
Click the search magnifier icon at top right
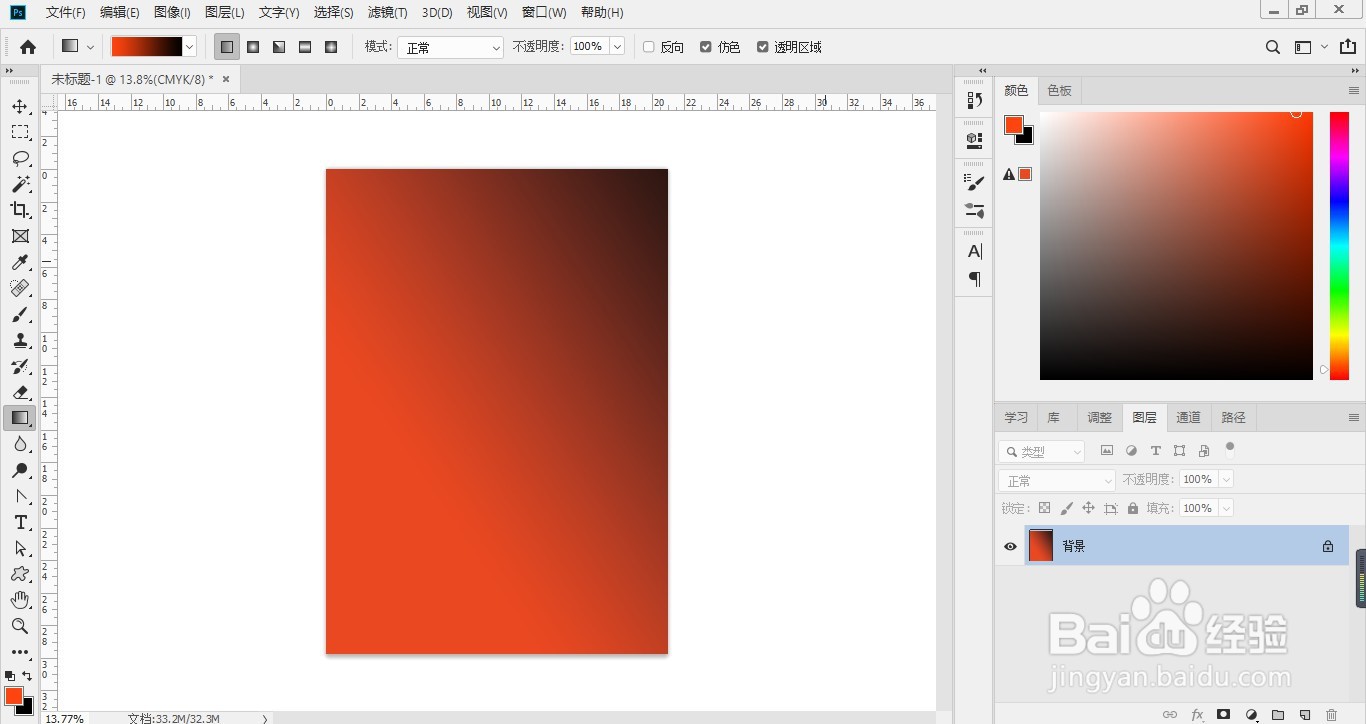1273,47
